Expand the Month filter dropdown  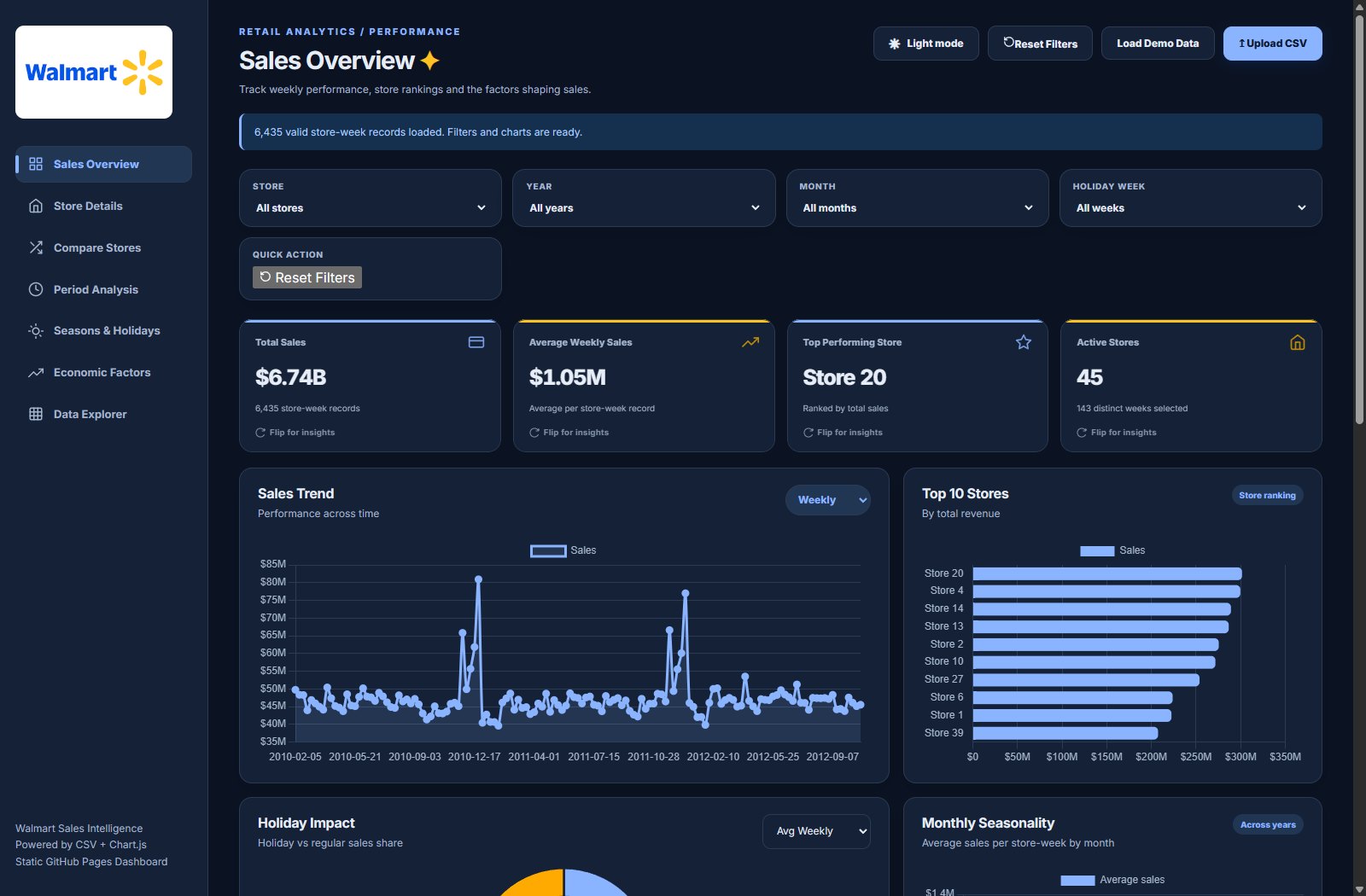[918, 207]
